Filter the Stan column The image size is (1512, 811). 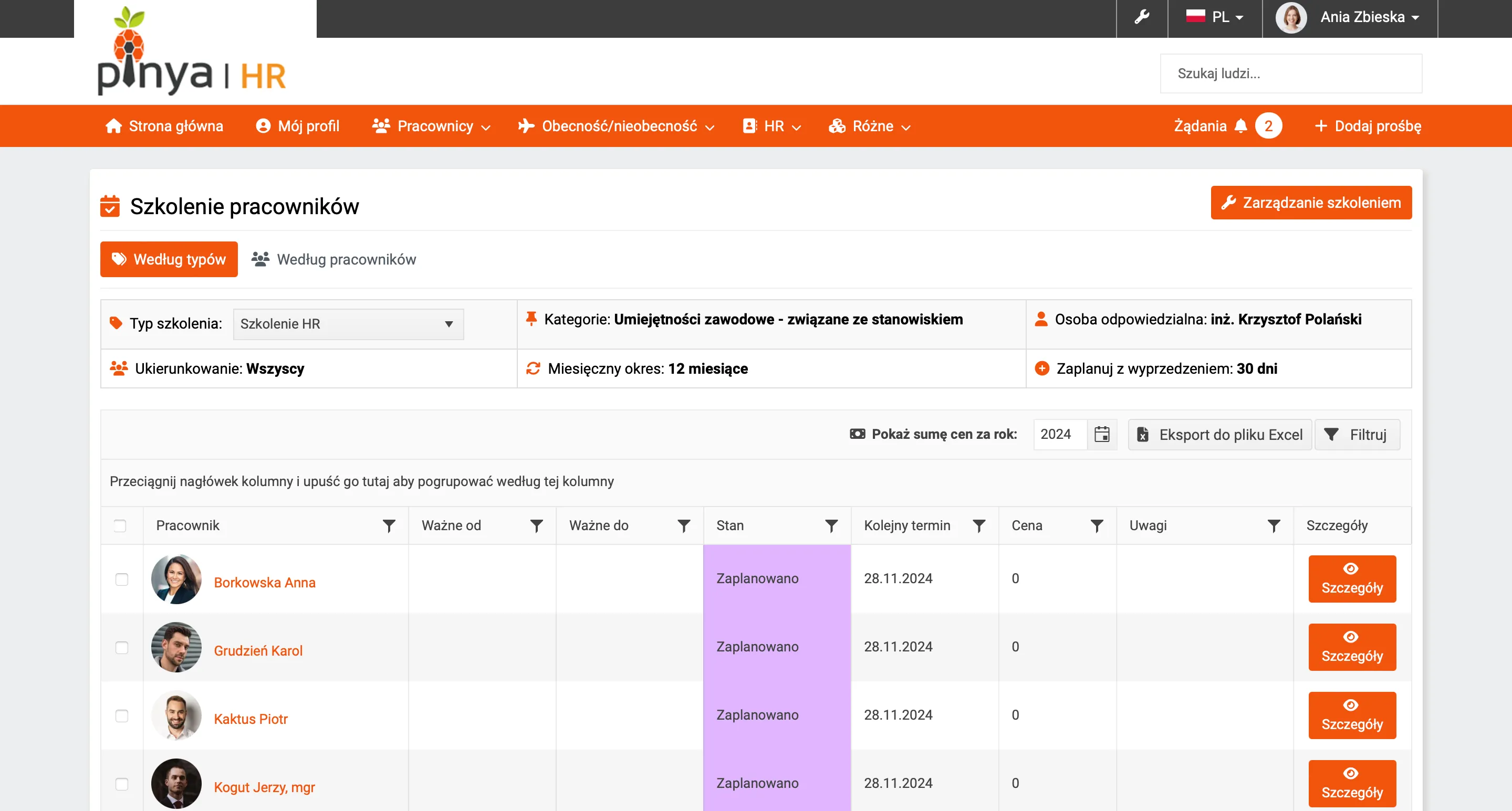click(831, 526)
